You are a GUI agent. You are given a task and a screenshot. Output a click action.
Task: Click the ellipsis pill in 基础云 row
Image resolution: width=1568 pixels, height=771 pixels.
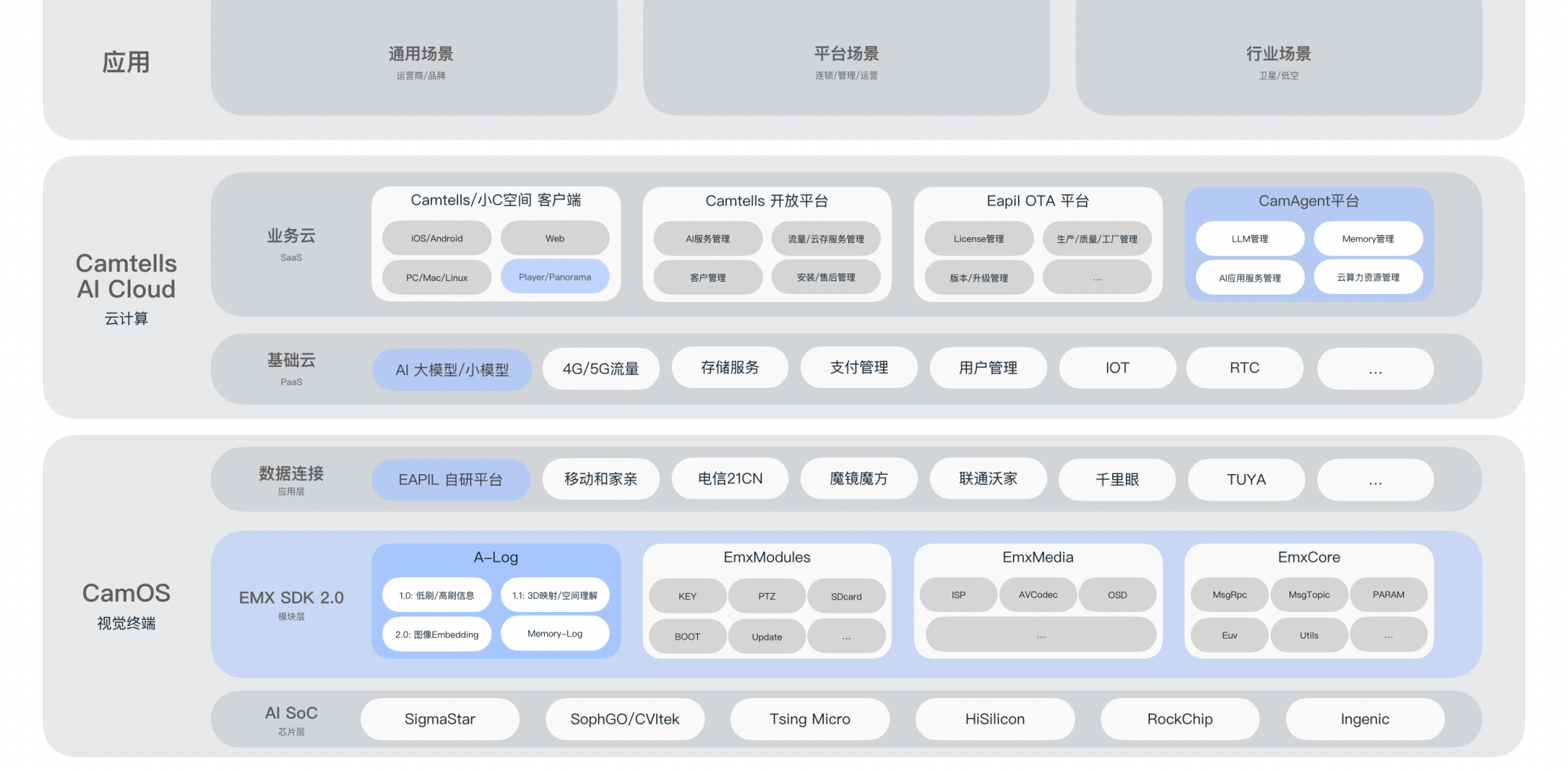point(1375,368)
